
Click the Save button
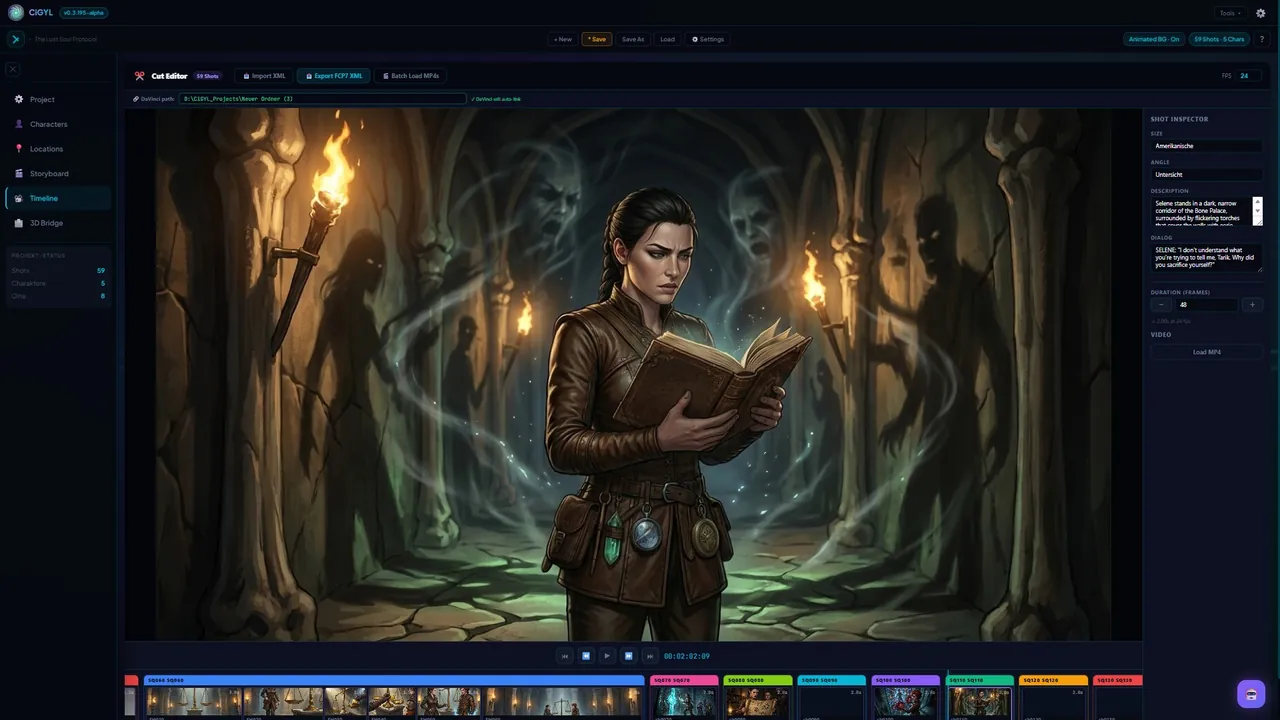597,39
